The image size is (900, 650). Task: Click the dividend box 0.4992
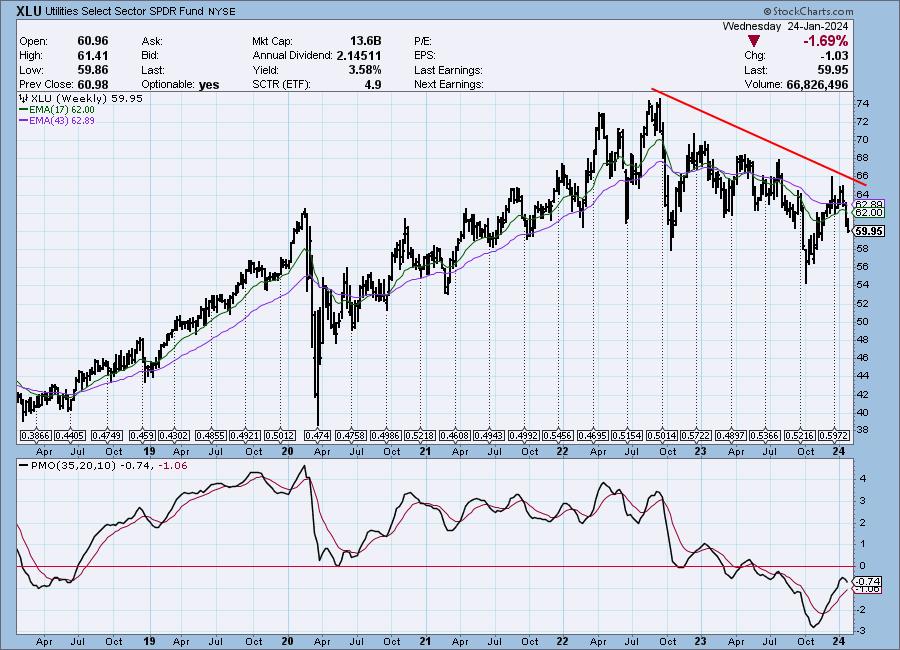click(x=525, y=436)
